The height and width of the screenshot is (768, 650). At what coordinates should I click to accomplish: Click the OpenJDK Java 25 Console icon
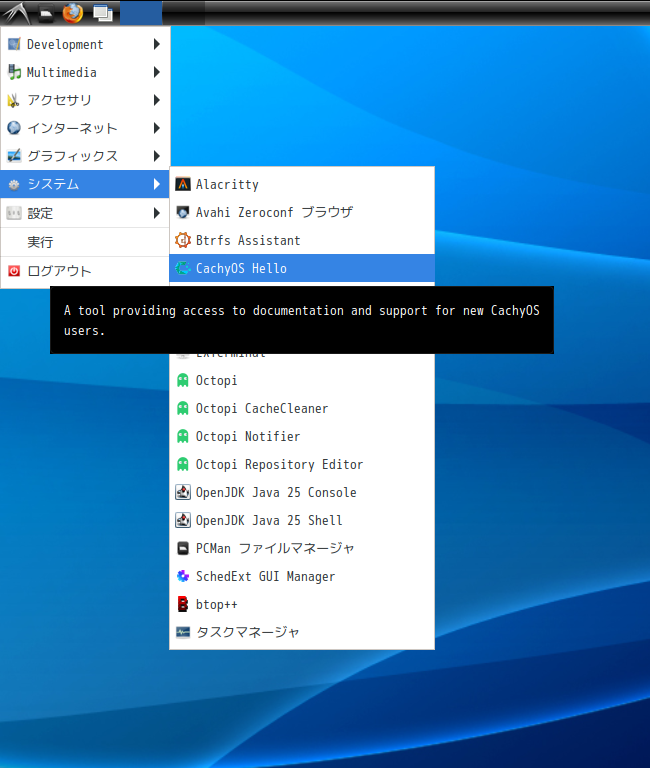[x=183, y=492]
